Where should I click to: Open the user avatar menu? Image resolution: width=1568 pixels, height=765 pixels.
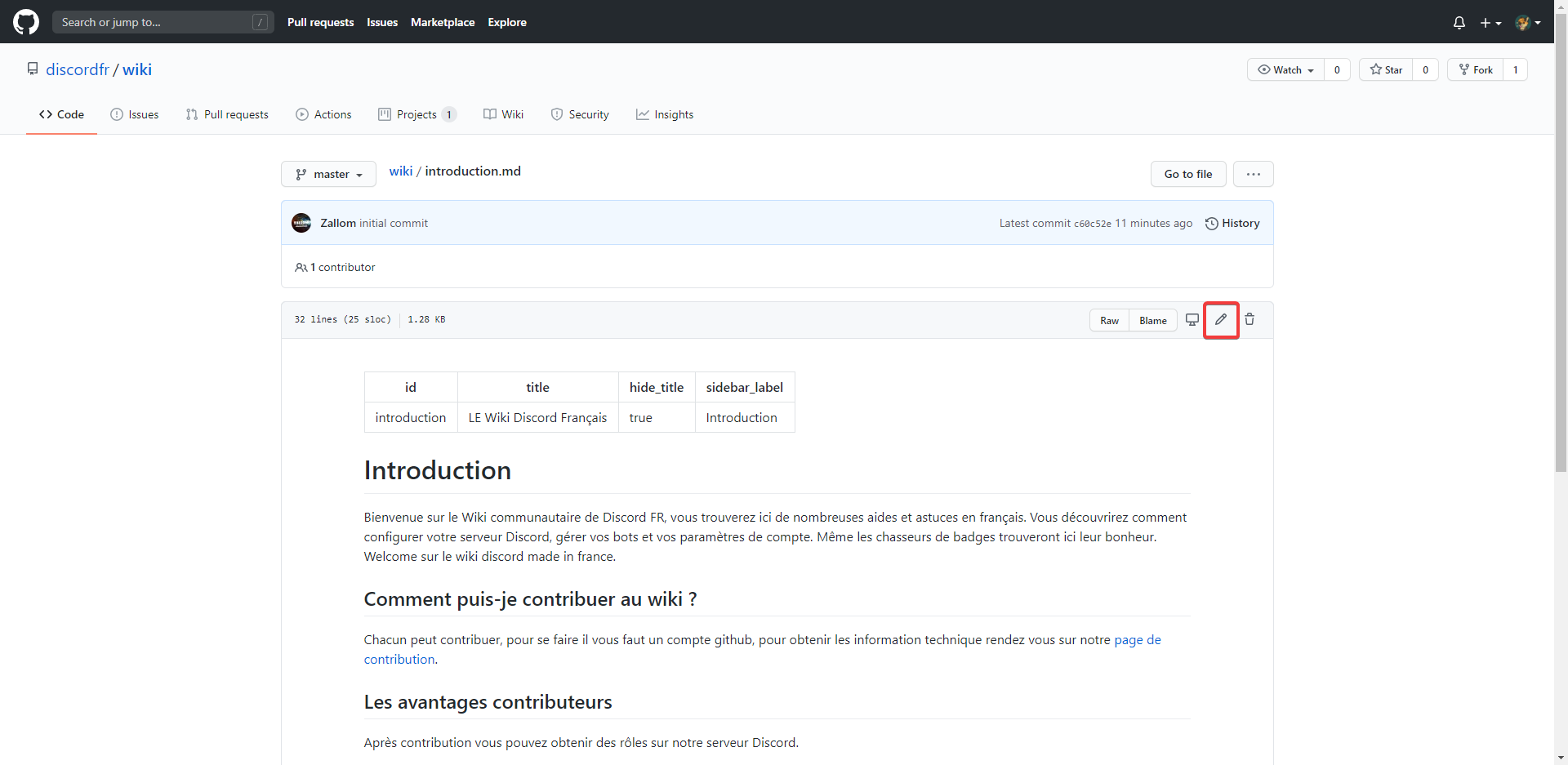[x=1528, y=23]
